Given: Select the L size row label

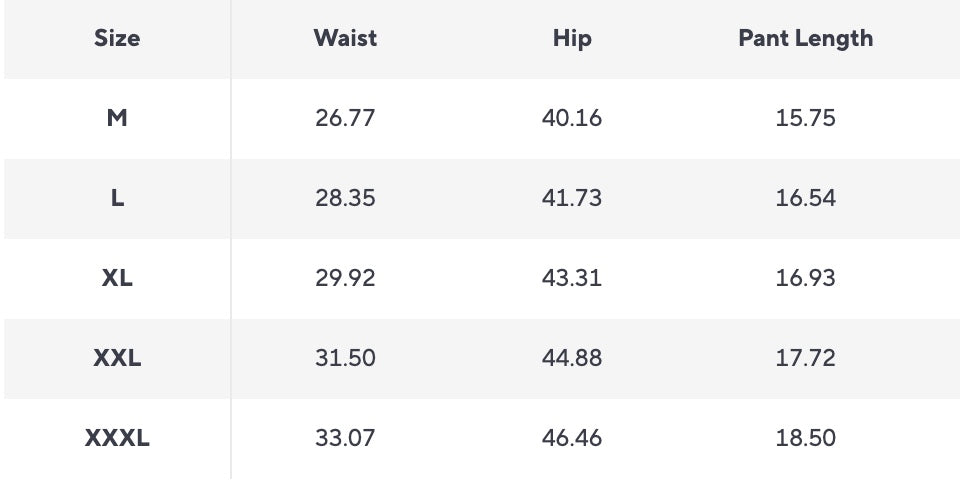Looking at the screenshot, I should pyautogui.click(x=117, y=198).
